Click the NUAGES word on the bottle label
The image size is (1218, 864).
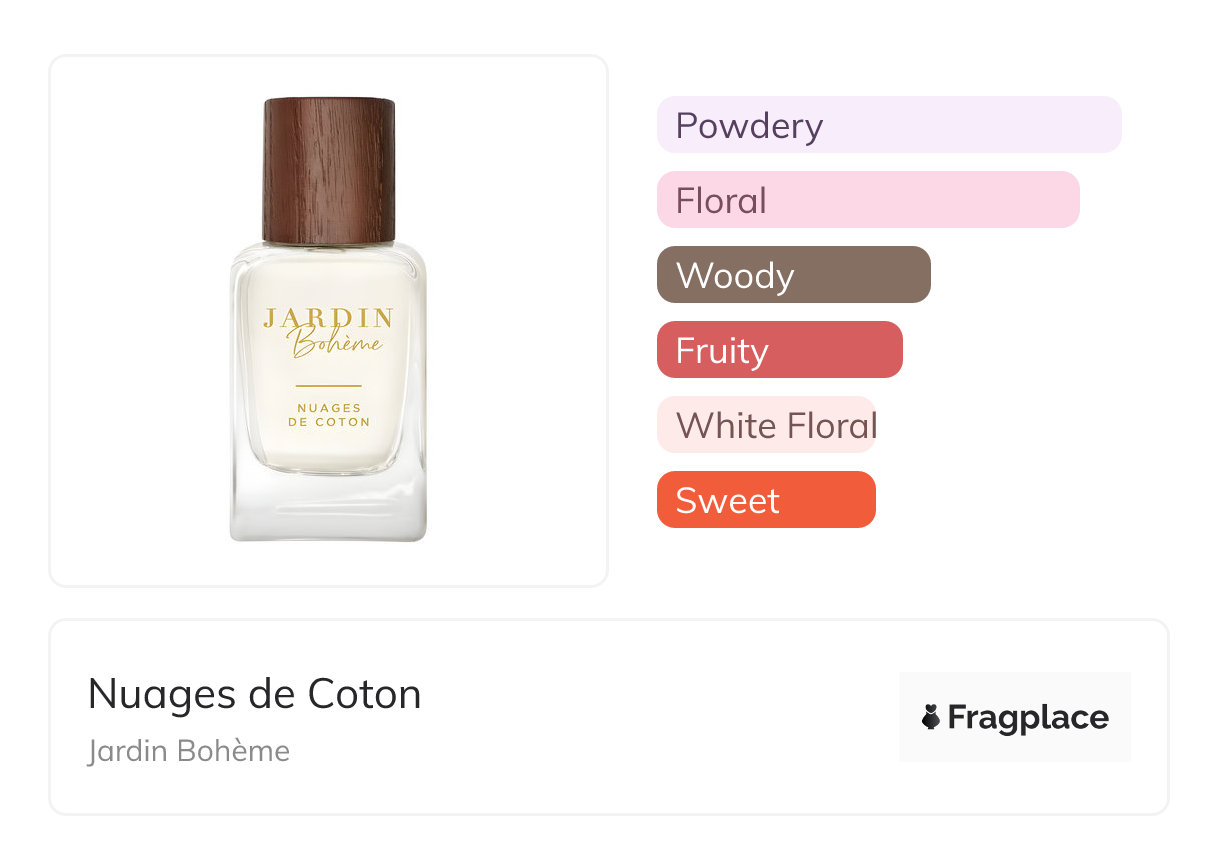click(x=328, y=408)
